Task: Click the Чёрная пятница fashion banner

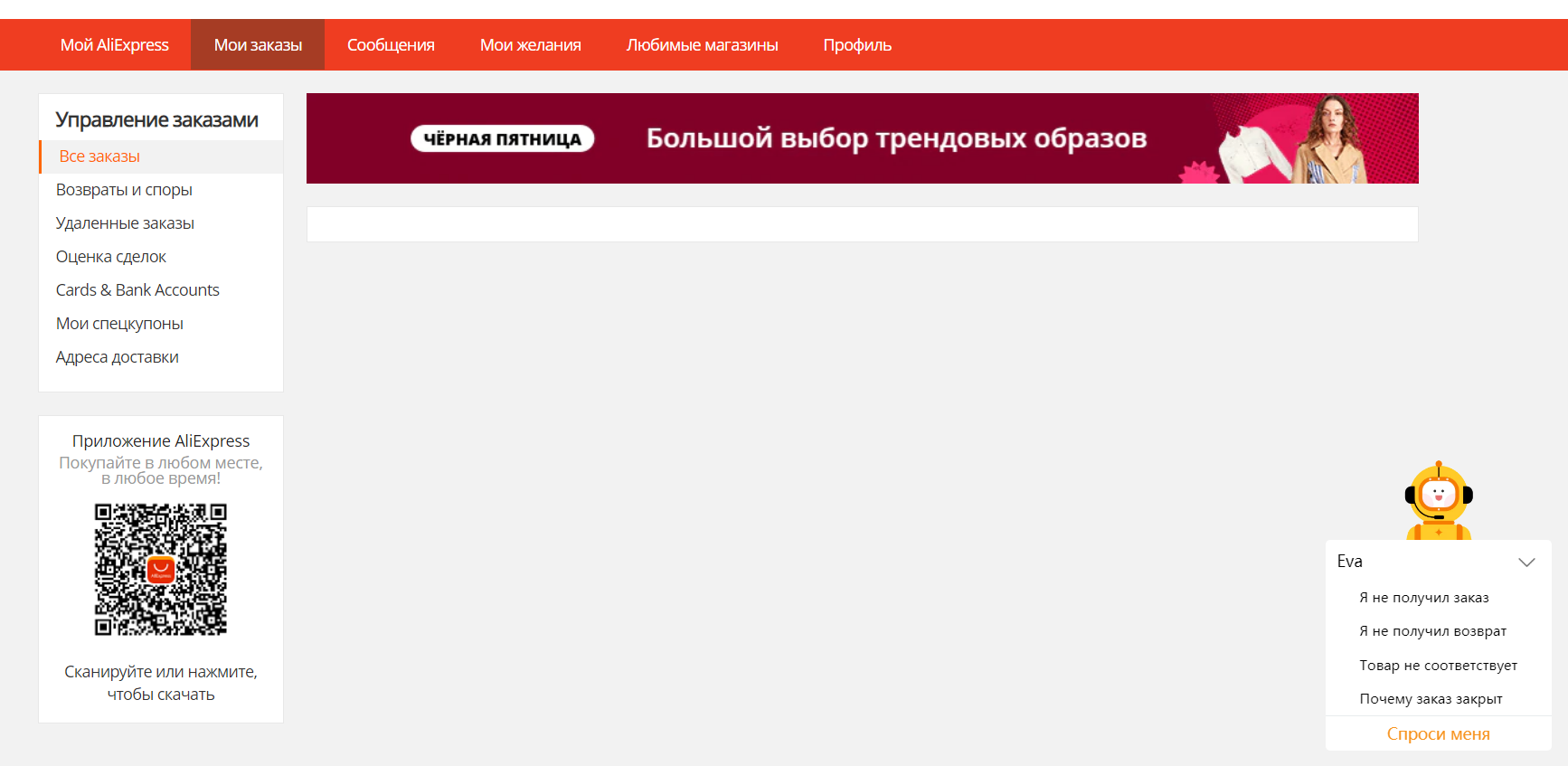Action: pyautogui.click(x=862, y=138)
